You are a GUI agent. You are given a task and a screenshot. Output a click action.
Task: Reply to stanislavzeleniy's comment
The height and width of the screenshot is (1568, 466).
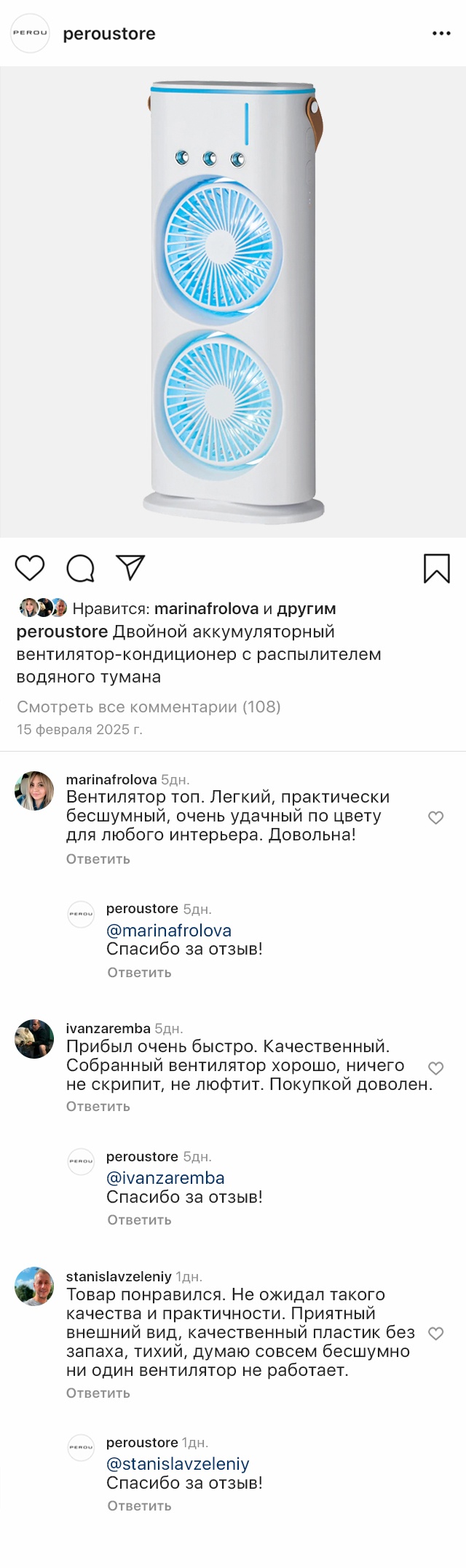(98, 1393)
